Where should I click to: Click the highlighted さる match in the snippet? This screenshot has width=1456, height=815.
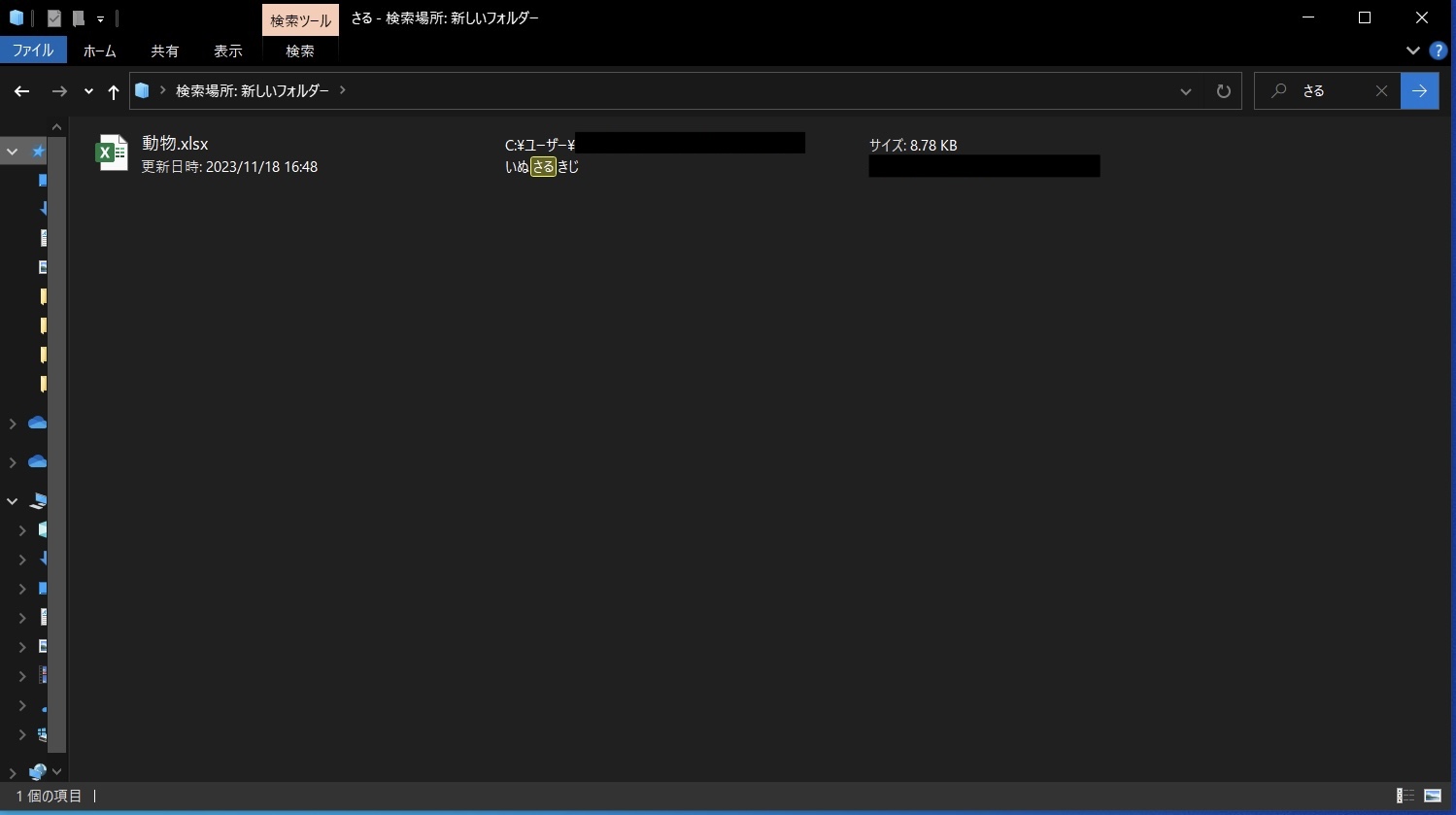543,167
